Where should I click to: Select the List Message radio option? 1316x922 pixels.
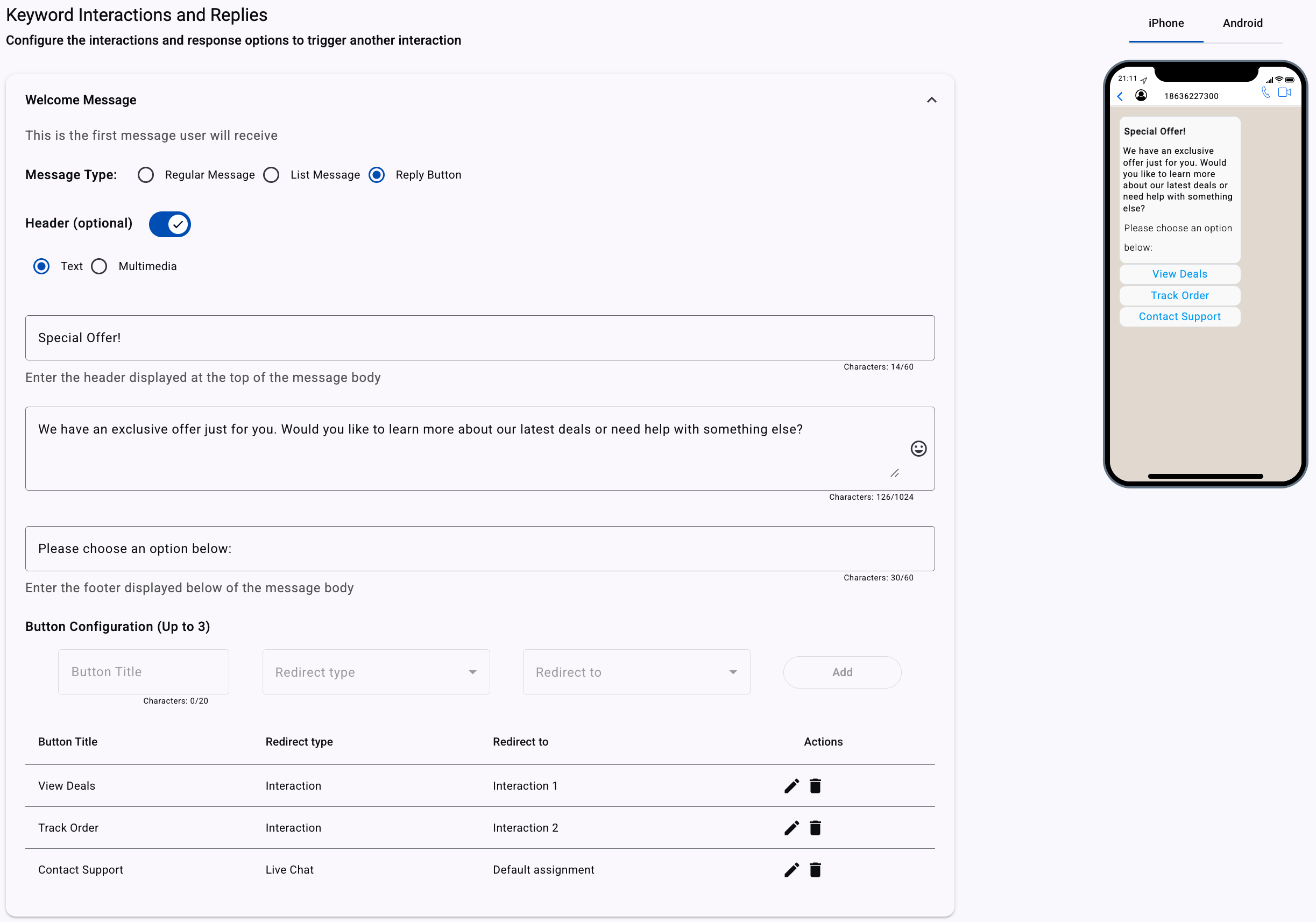pyautogui.click(x=271, y=175)
